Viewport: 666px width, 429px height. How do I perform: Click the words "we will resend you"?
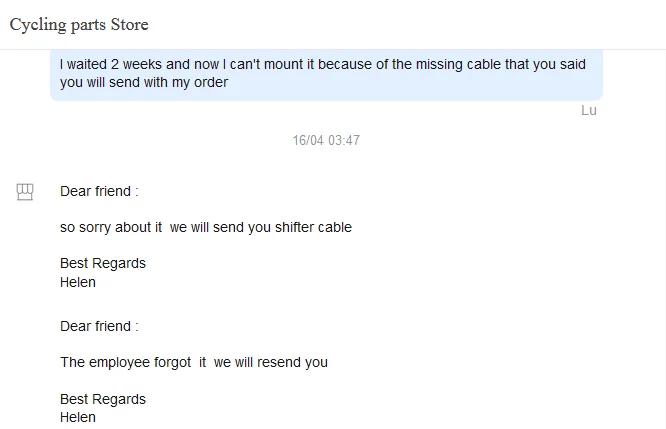pos(271,362)
